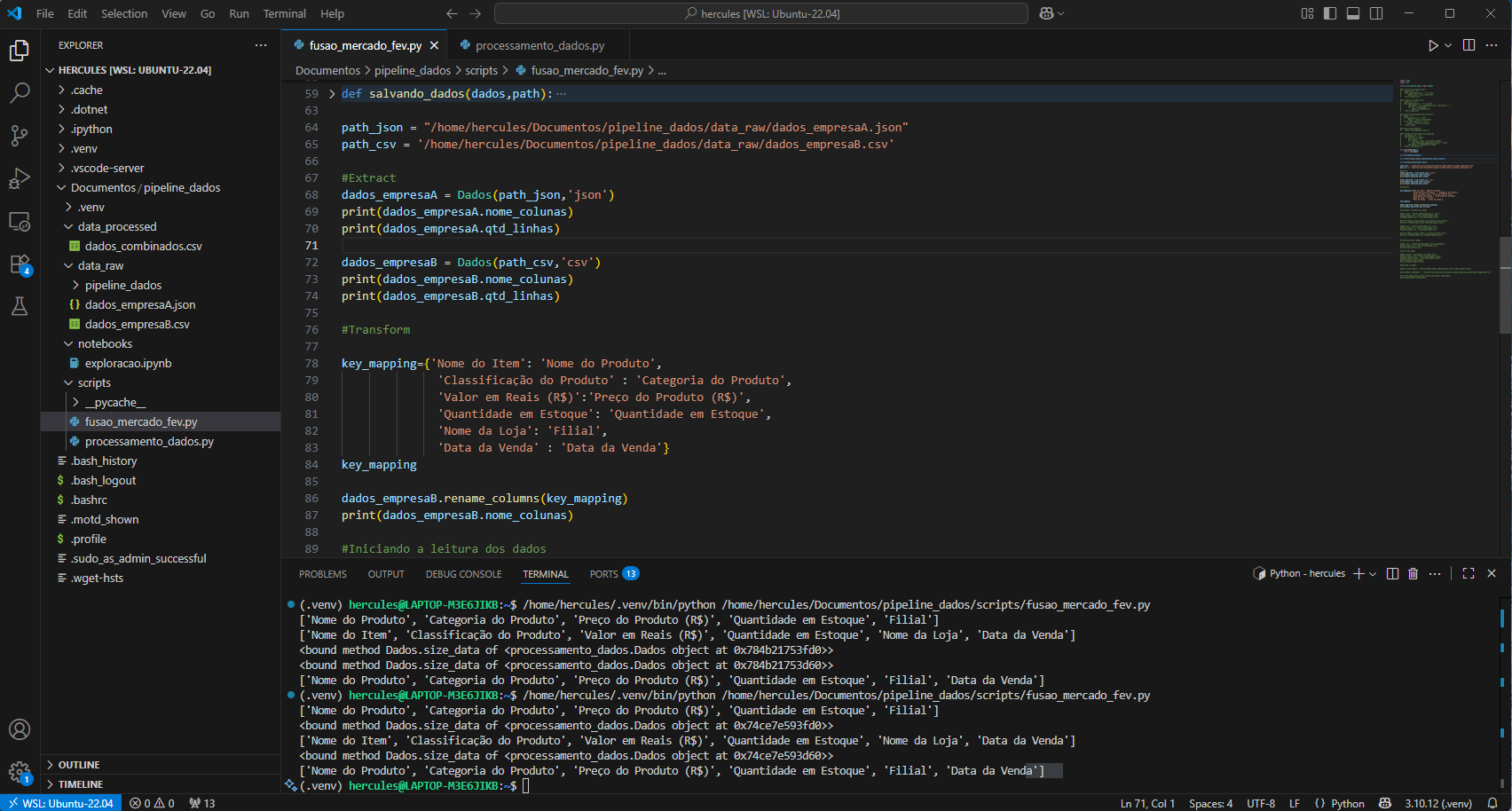The width and height of the screenshot is (1512, 811).
Task: Split the editor right
Action: click(x=1469, y=45)
